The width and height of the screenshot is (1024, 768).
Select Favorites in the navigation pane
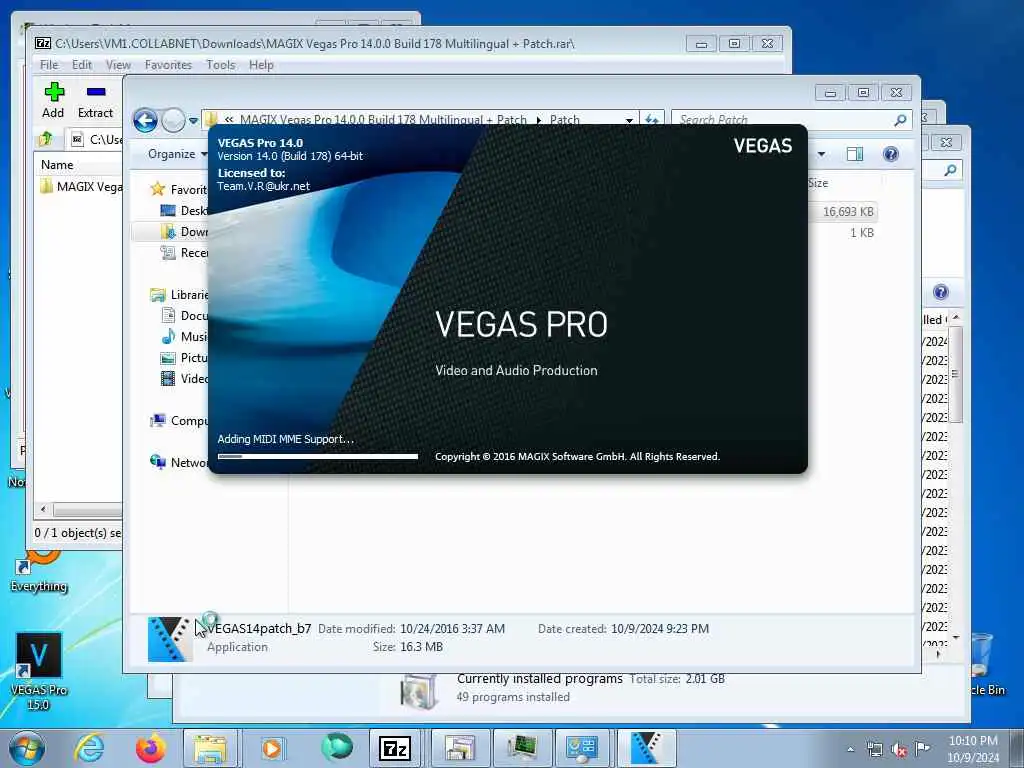pos(178,189)
